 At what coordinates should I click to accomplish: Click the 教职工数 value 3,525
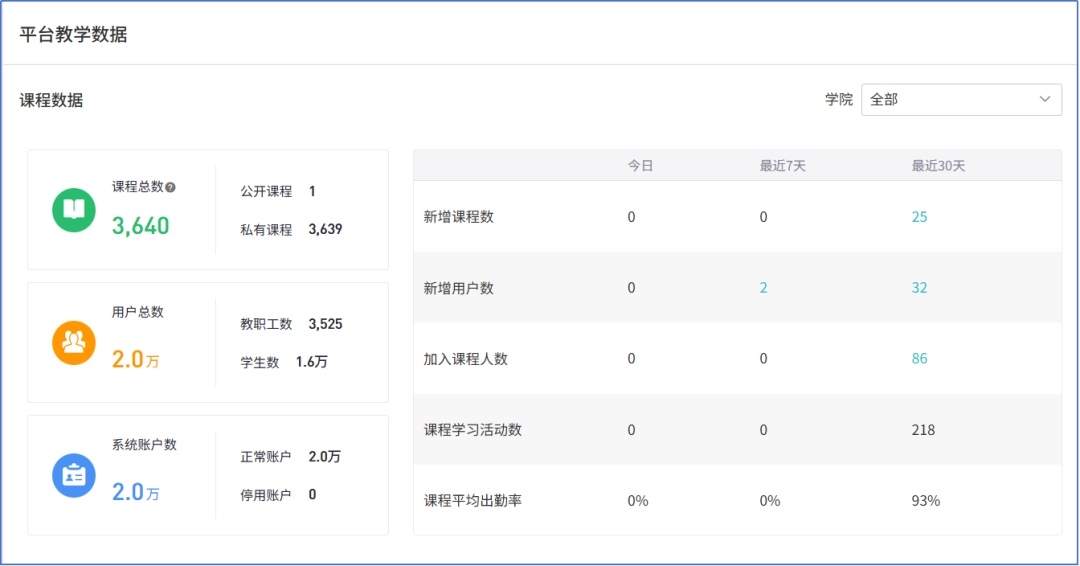pos(325,324)
